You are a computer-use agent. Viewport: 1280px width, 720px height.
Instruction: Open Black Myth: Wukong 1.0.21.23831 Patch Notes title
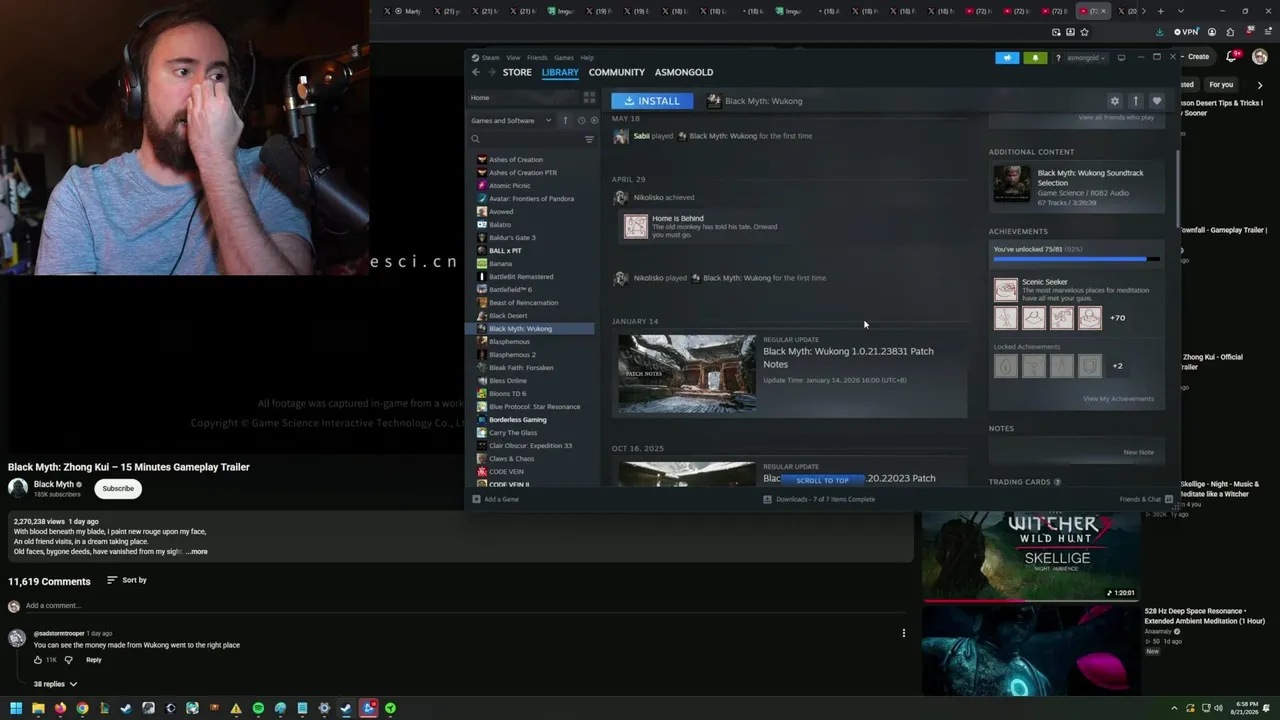pyautogui.click(x=848, y=357)
